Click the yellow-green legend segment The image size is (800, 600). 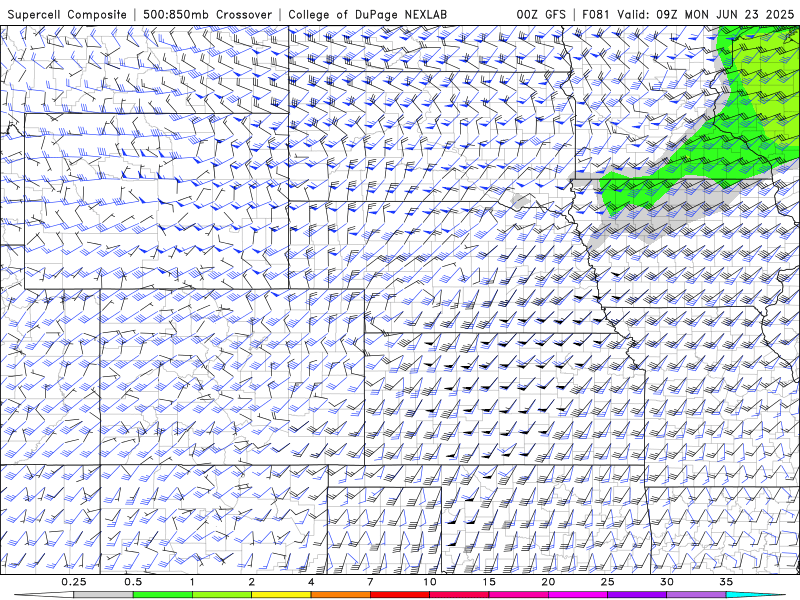[x=222, y=595]
